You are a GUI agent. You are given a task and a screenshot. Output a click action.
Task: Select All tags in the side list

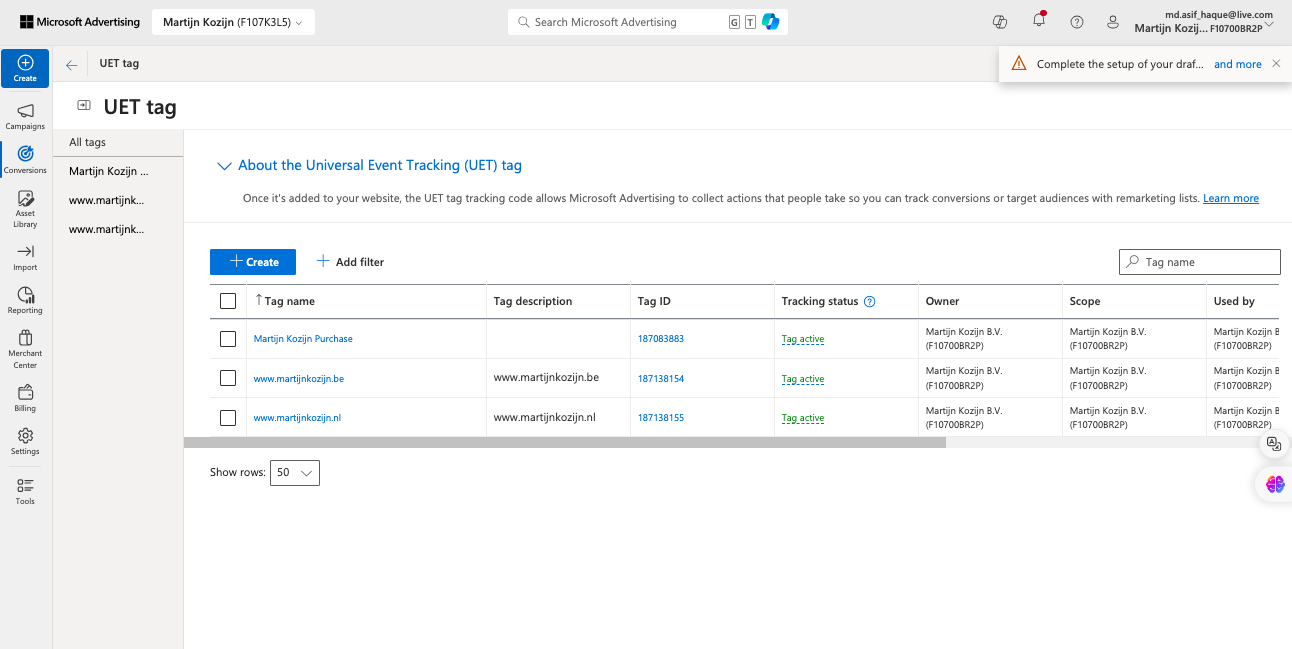click(88, 142)
